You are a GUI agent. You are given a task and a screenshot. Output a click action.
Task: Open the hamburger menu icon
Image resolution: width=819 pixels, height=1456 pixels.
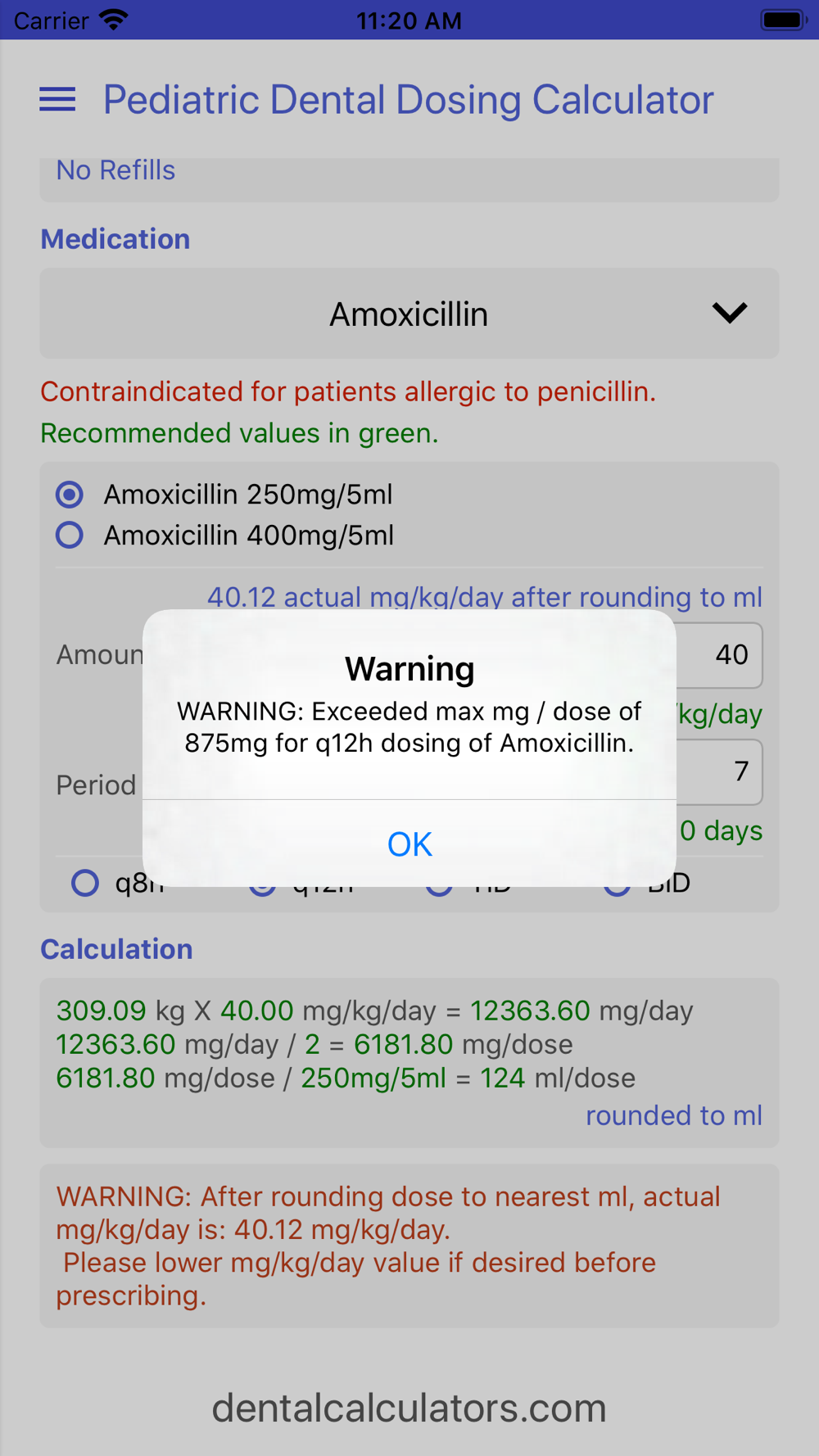click(57, 100)
